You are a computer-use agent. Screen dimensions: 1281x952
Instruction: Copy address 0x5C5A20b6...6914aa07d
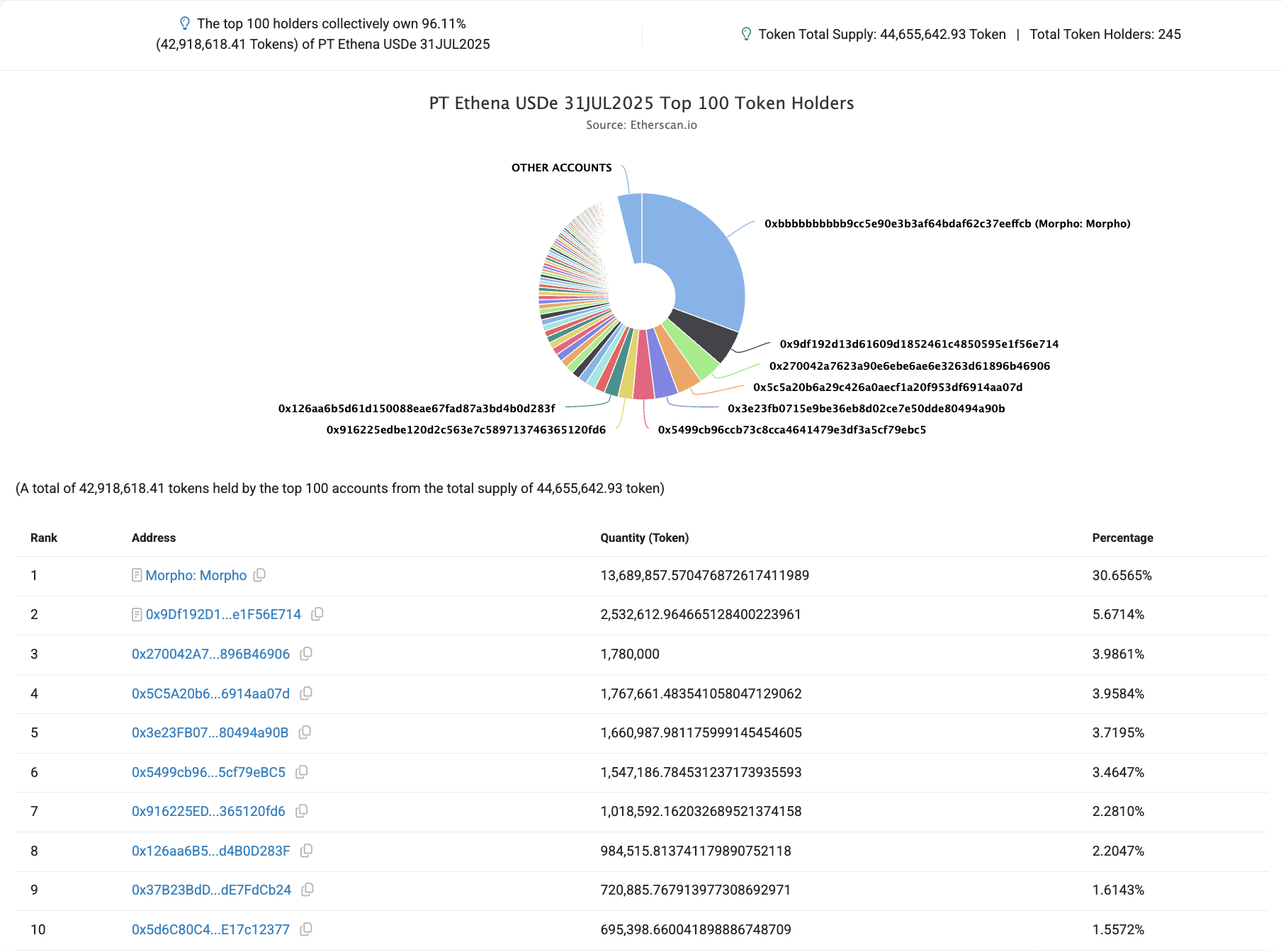point(306,693)
